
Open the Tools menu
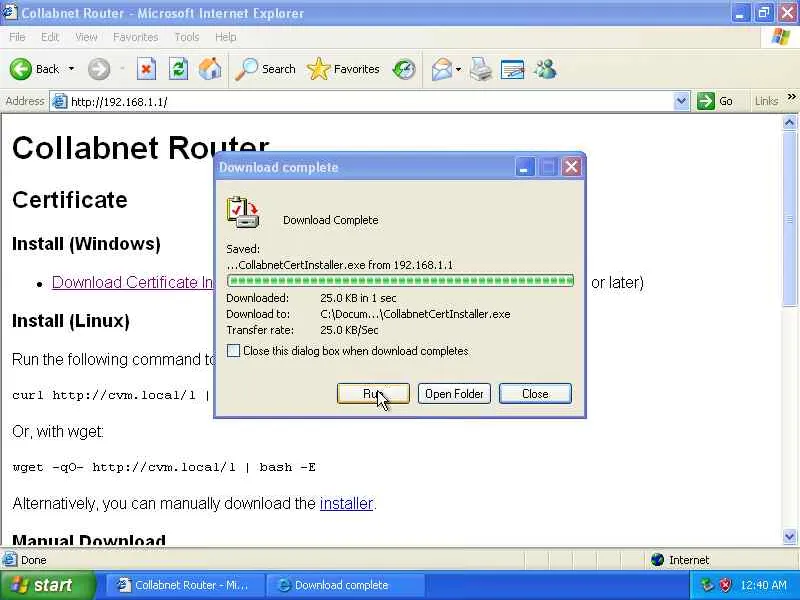pyautogui.click(x=186, y=37)
